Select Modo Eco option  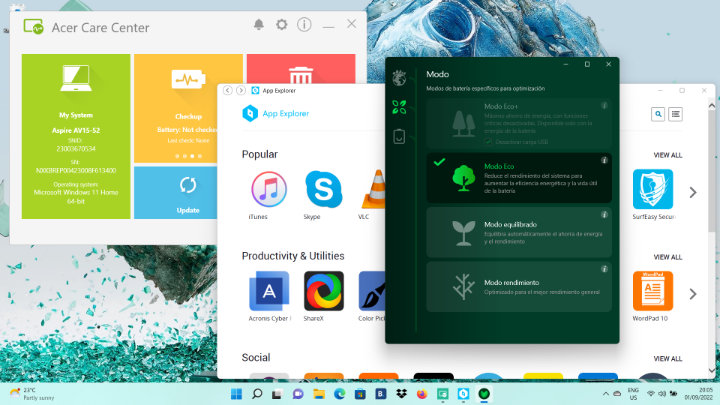519,178
